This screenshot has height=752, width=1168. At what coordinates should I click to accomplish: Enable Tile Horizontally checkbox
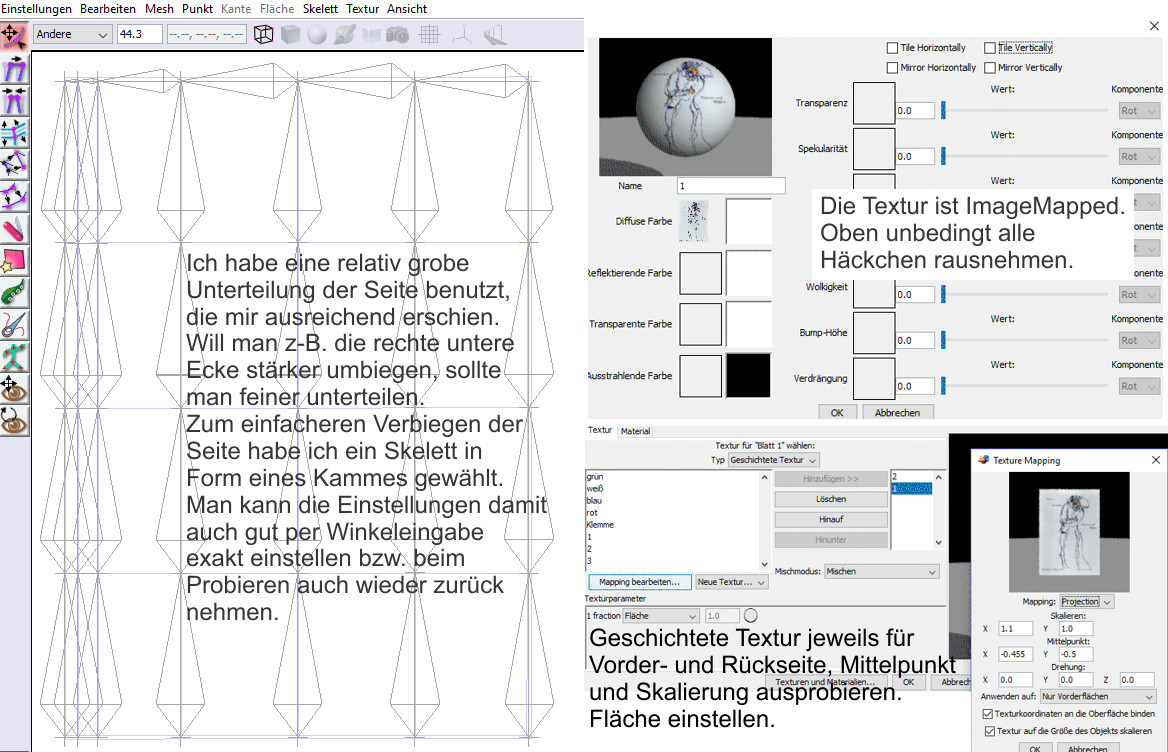[x=892, y=48]
